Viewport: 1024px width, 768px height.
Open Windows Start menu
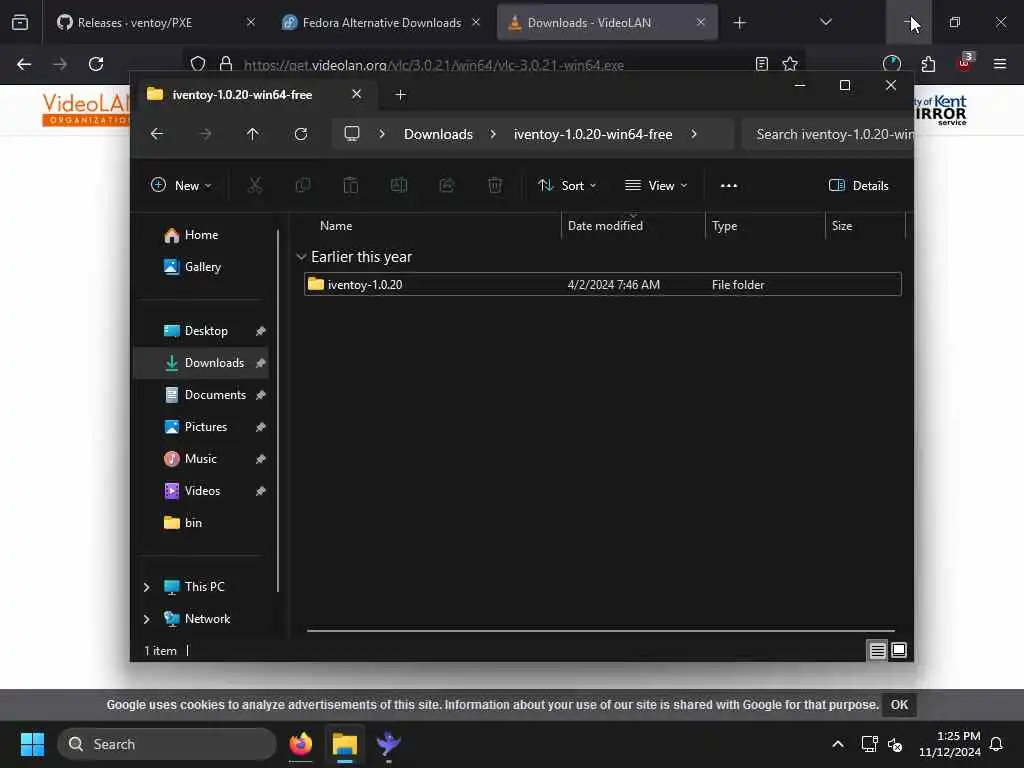click(32, 744)
